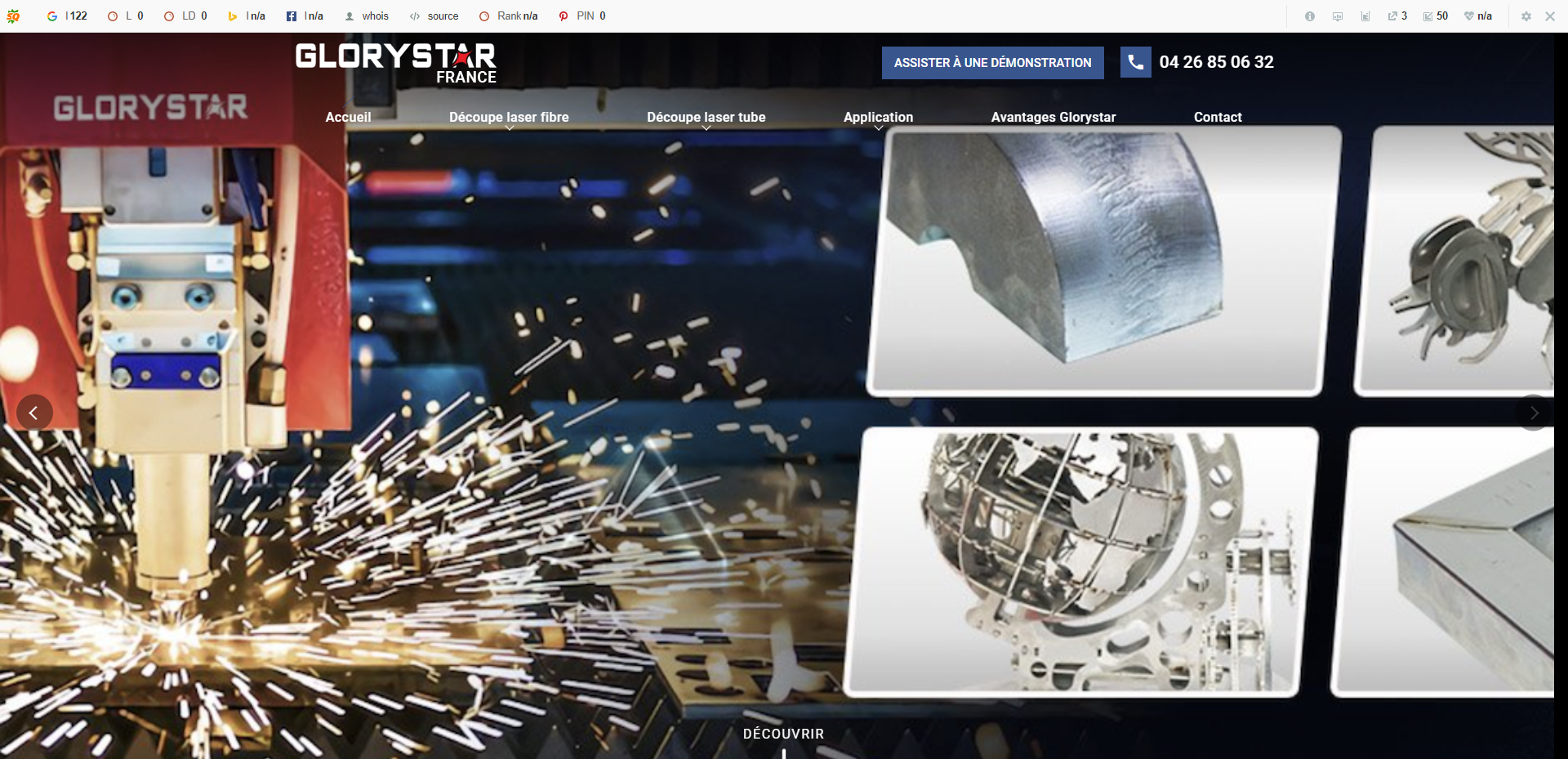This screenshot has width=1568, height=759.
Task: Open the cut thick metal piece image
Action: click(x=1102, y=261)
